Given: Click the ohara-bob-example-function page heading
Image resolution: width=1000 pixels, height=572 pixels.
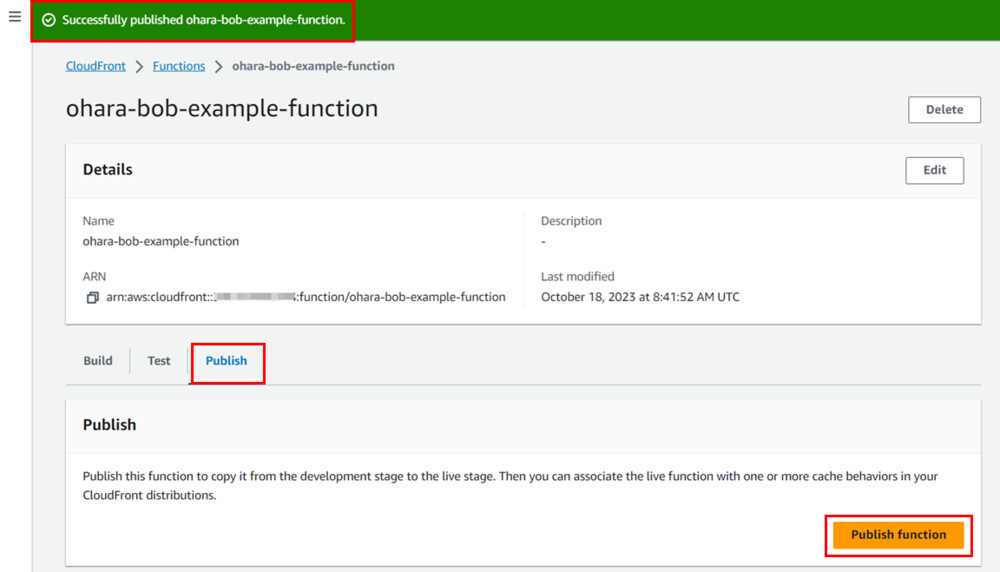Looking at the screenshot, I should pyautogui.click(x=222, y=108).
